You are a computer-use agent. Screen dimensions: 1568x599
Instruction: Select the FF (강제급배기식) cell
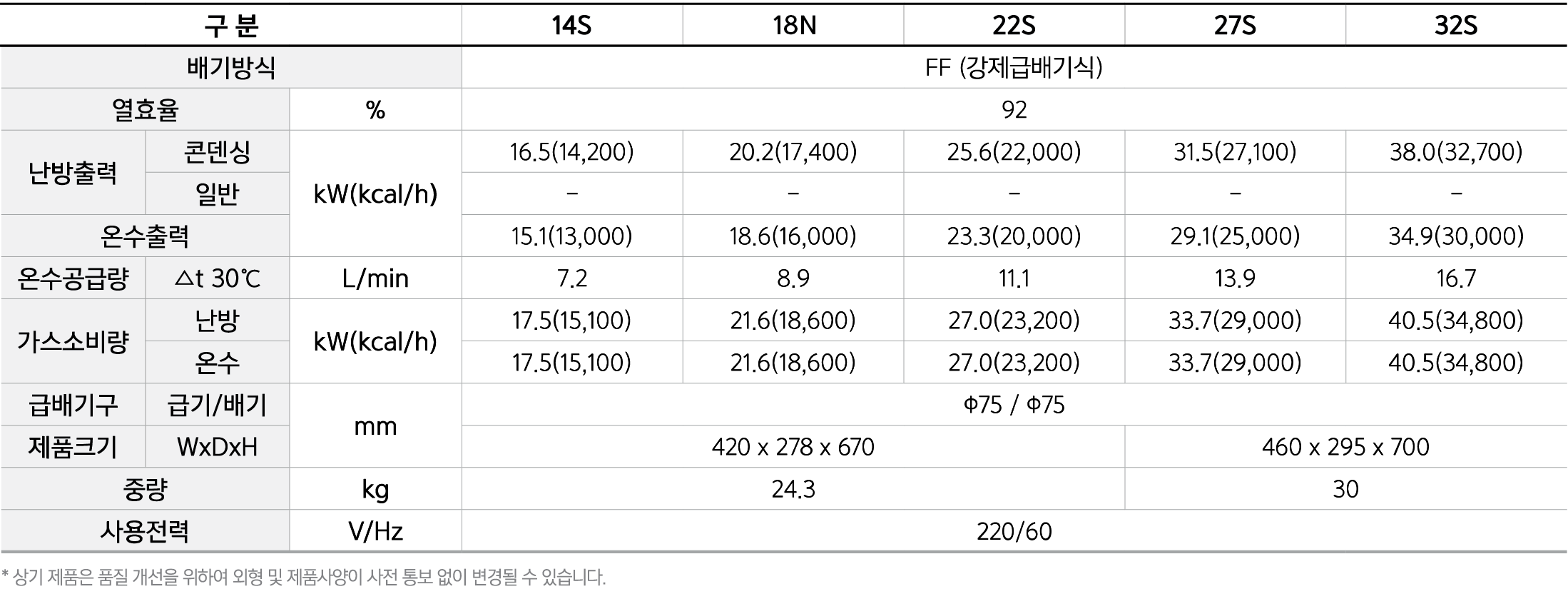[1014, 68]
